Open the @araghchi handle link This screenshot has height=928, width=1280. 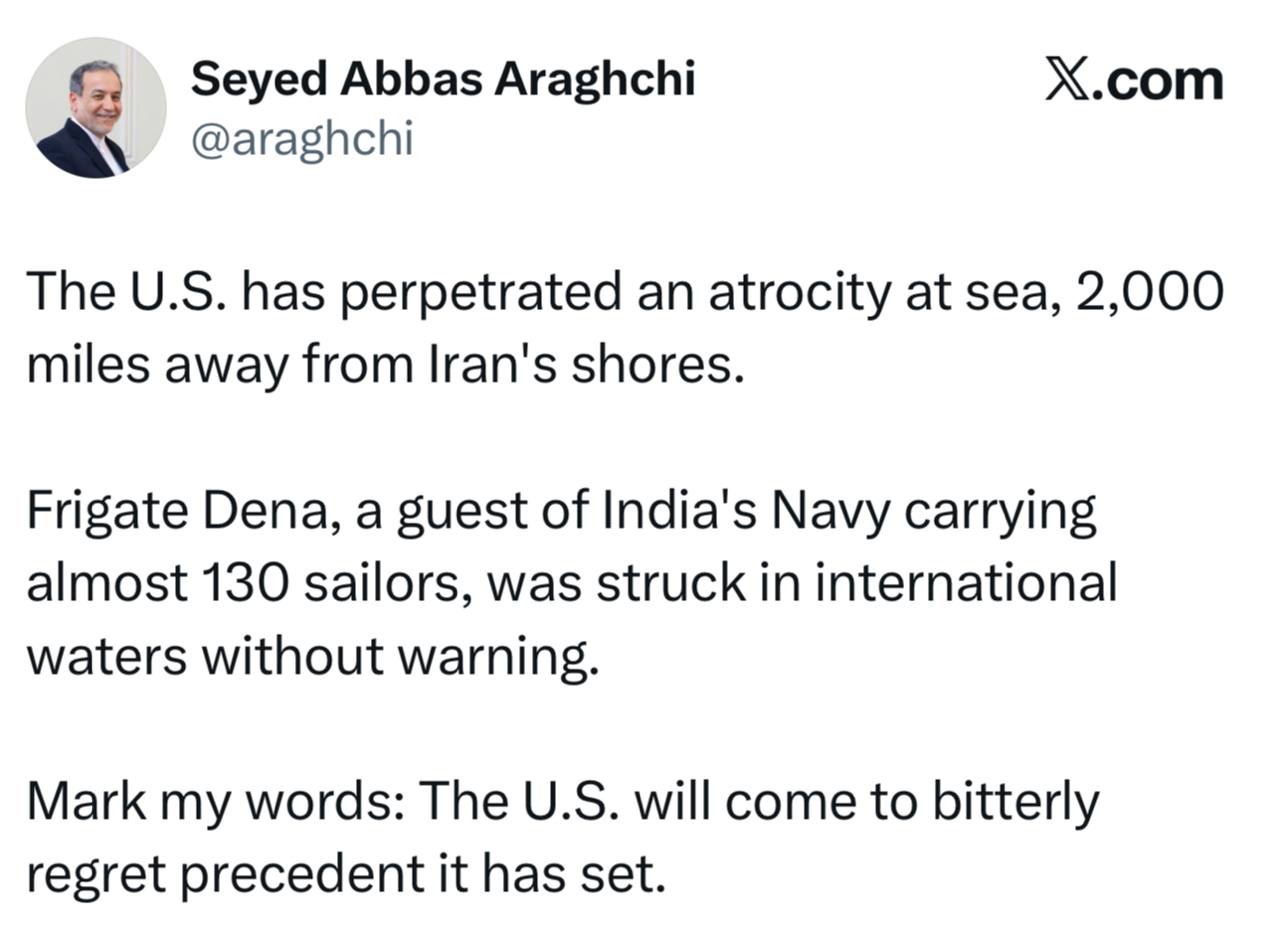[x=301, y=139]
